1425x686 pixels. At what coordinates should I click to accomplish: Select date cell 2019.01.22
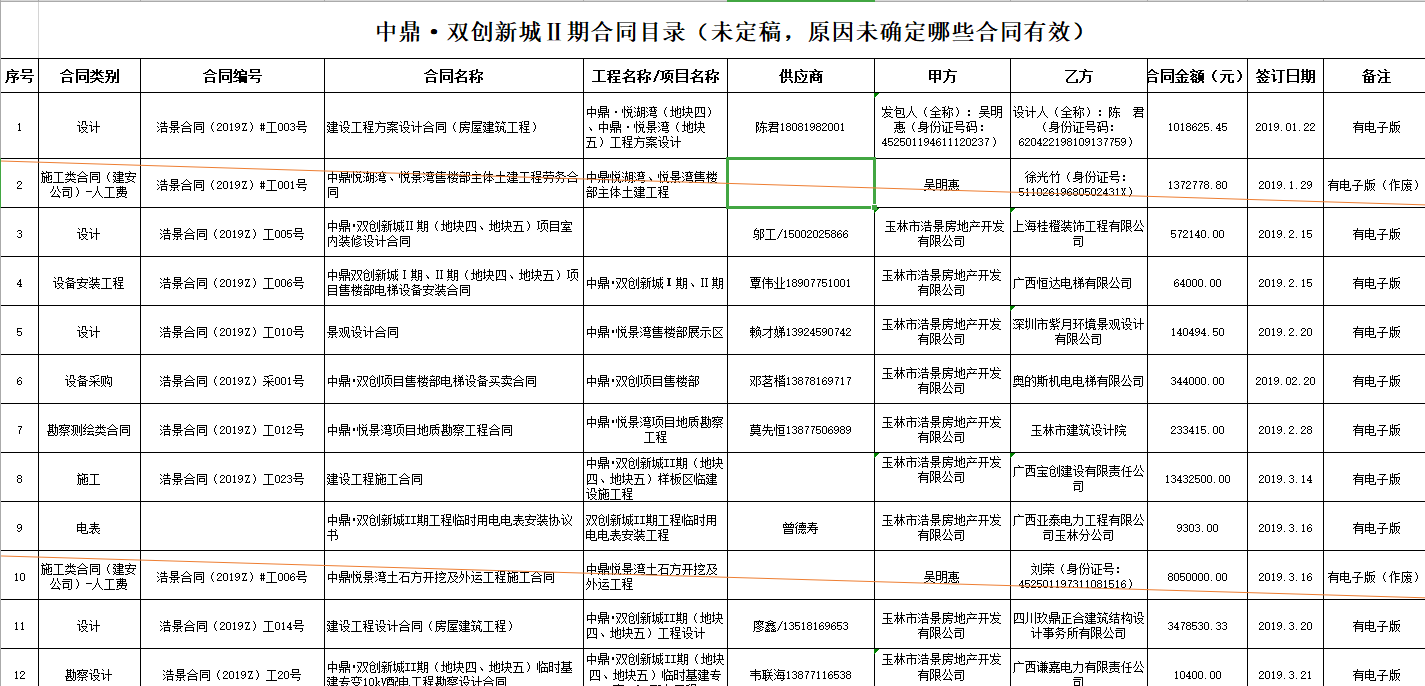1285,127
